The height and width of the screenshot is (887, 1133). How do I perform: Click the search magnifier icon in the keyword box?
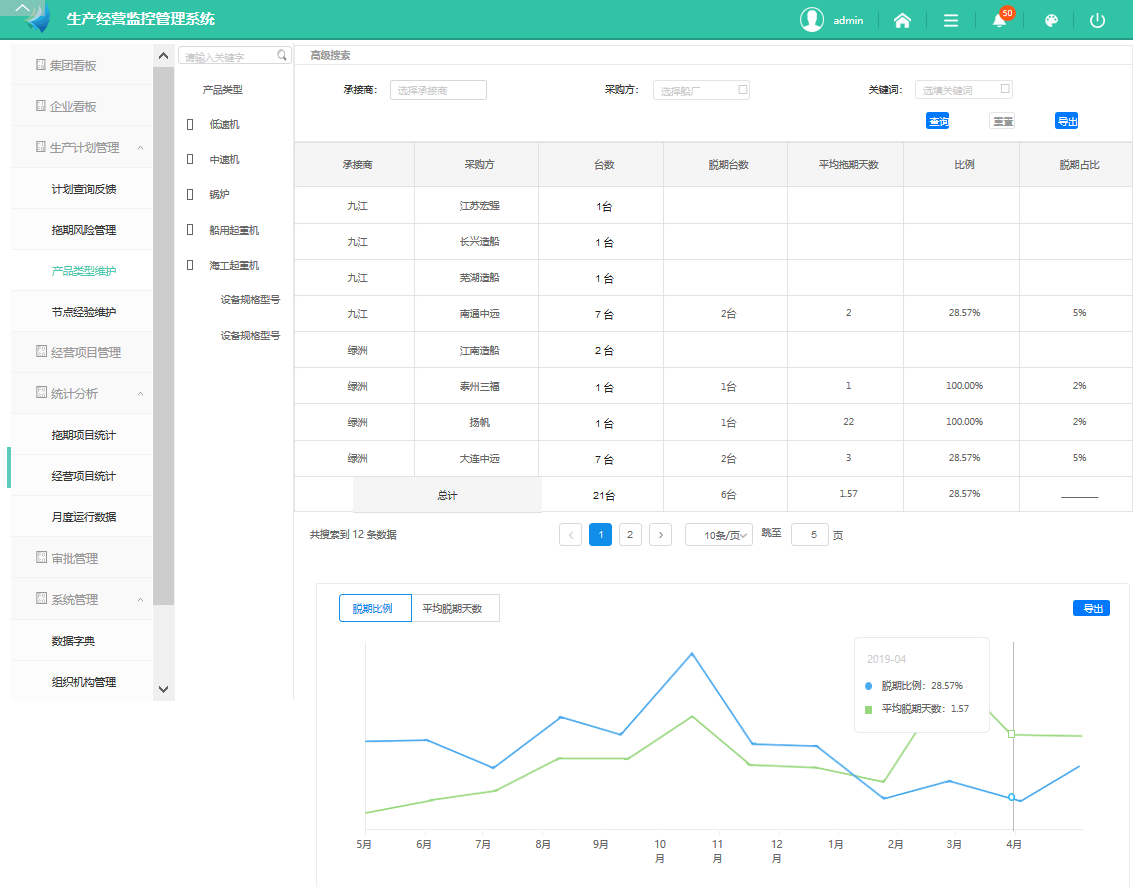point(282,56)
